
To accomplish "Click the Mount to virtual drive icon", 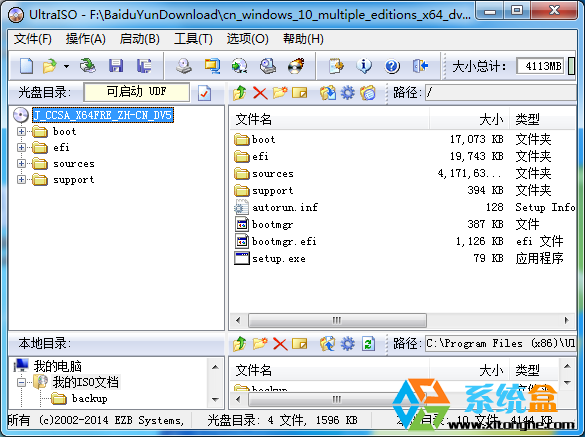I will click(x=268, y=66).
